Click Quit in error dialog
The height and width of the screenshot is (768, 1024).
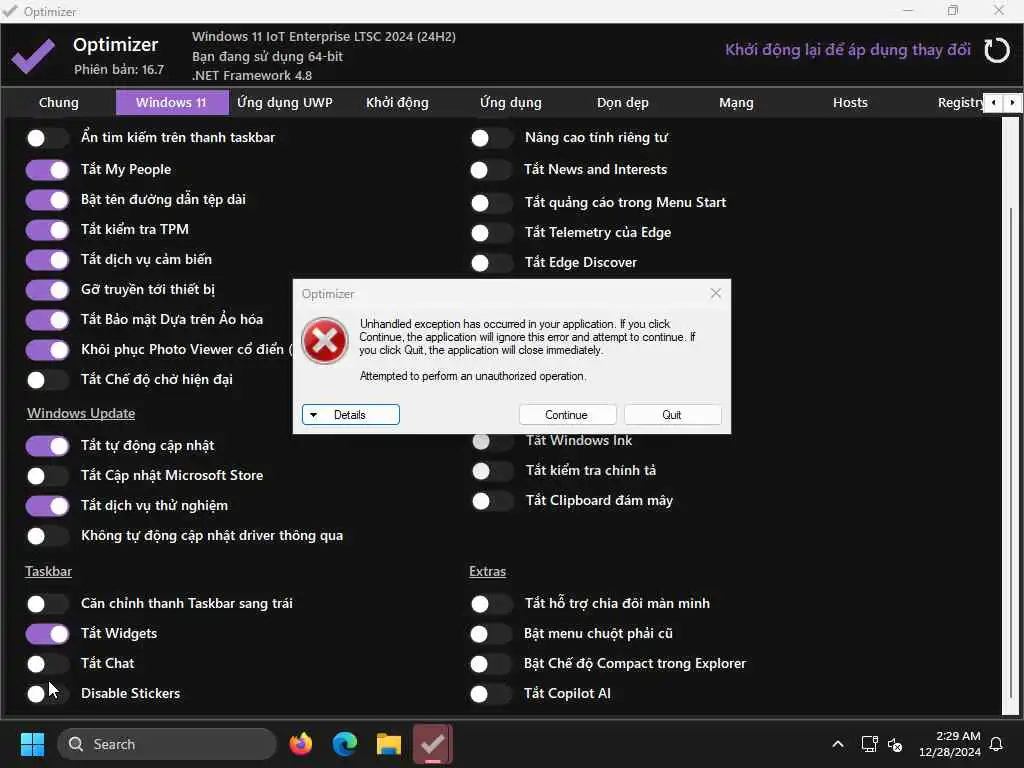coord(672,415)
